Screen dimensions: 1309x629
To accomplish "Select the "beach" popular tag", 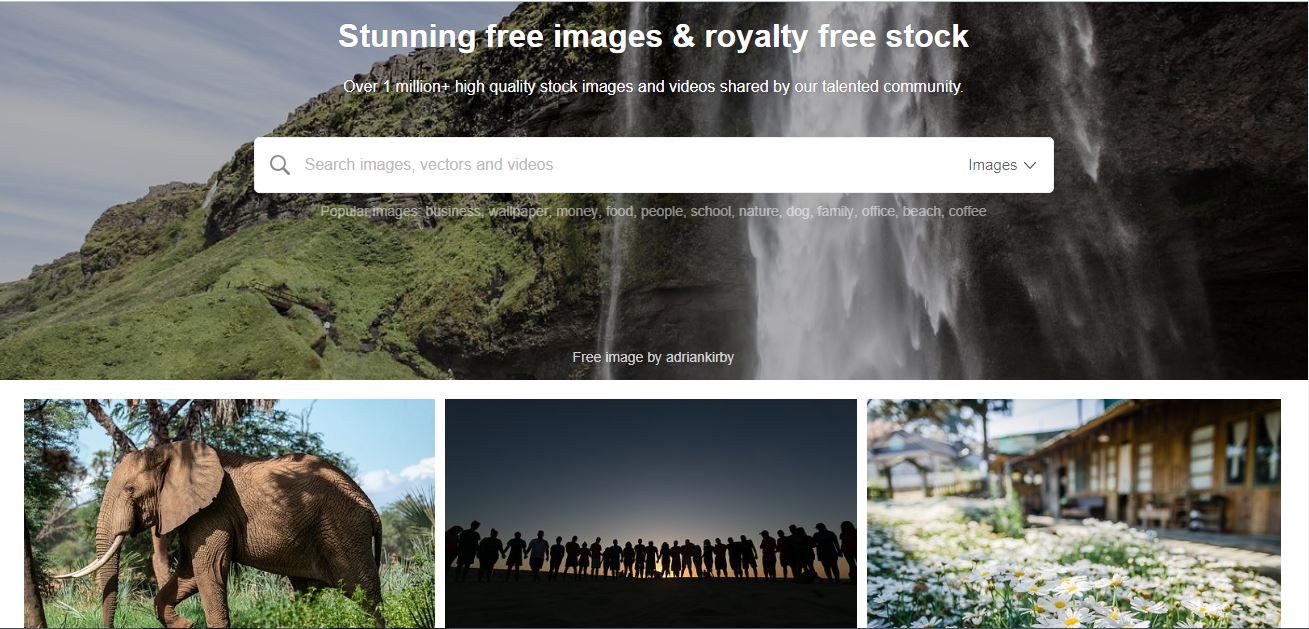I will pos(923,211).
